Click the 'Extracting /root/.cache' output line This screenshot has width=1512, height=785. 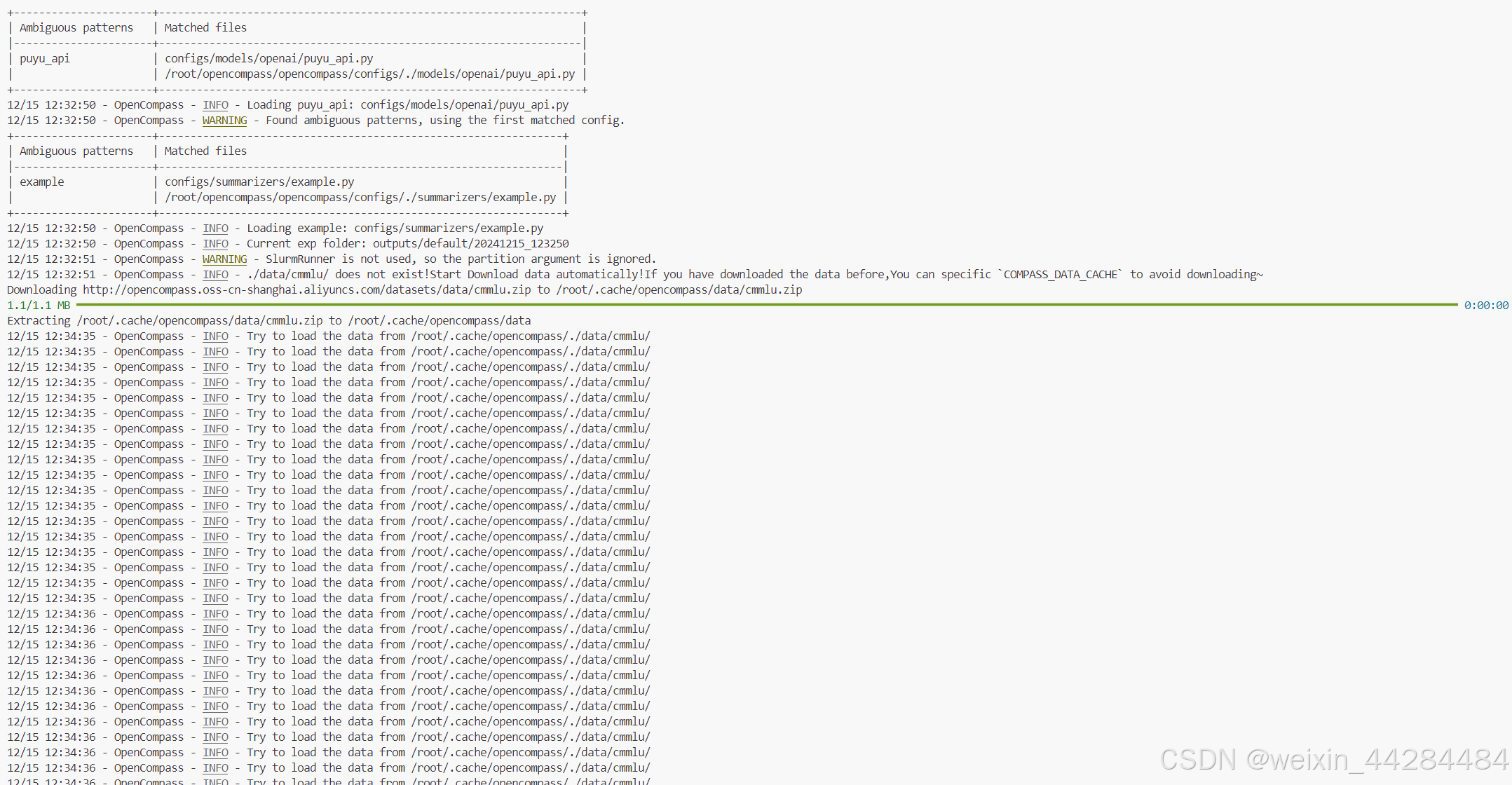[268, 321]
